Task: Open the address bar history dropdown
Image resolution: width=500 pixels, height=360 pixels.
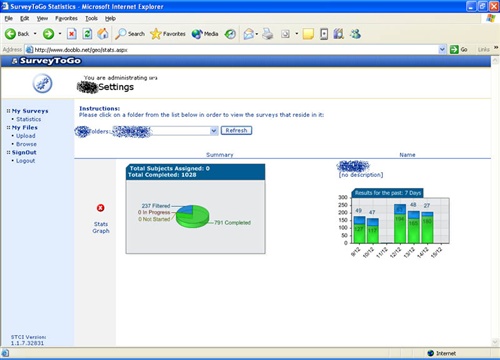Action: point(442,50)
